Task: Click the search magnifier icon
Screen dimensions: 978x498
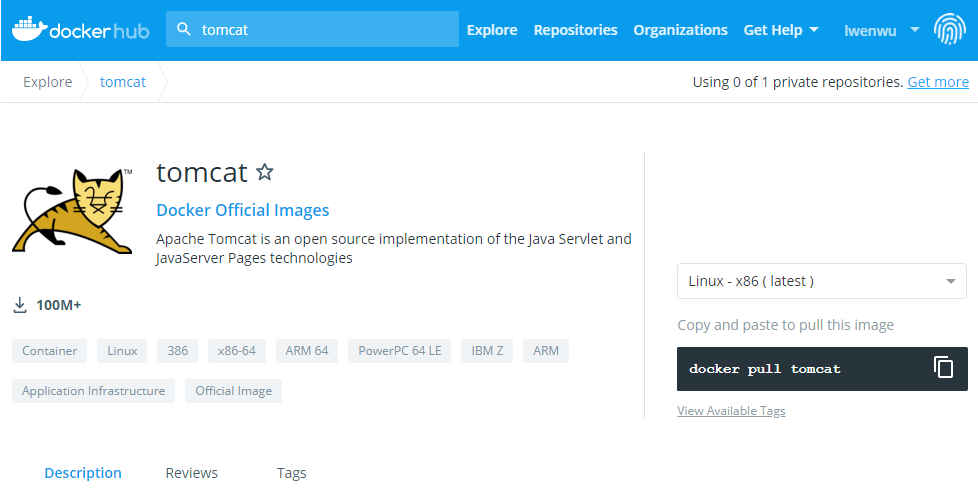Action: tap(183, 30)
